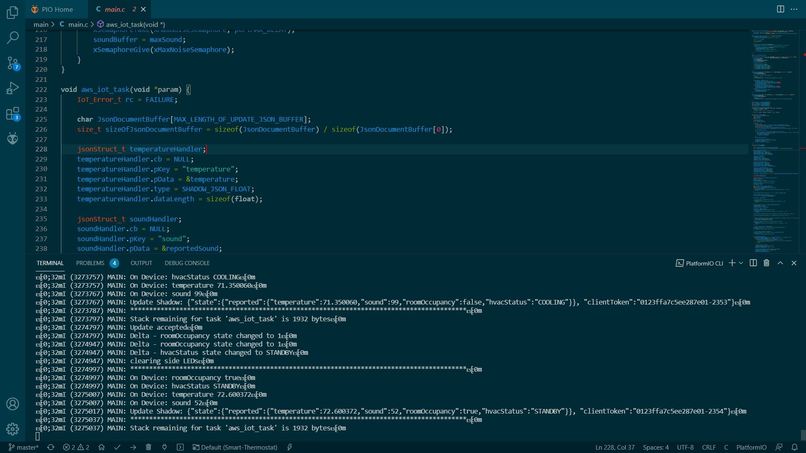Switch to the PROBLEMS panel tab
Screen dimensions: 806x453
click(x=90, y=263)
